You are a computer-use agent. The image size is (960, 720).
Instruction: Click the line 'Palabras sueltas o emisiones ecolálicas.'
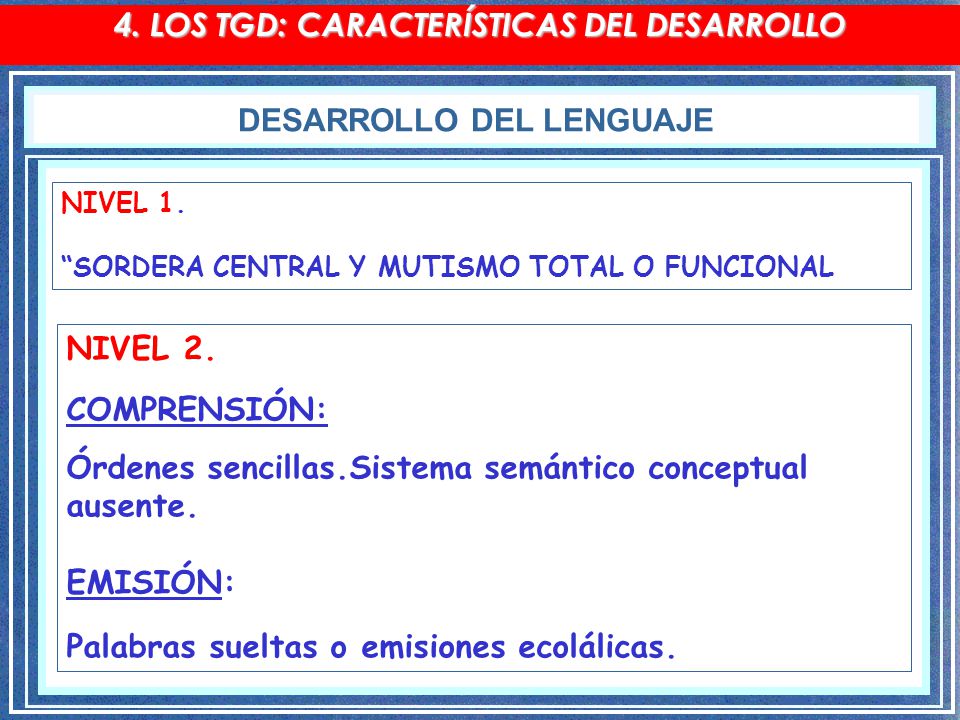tap(370, 647)
